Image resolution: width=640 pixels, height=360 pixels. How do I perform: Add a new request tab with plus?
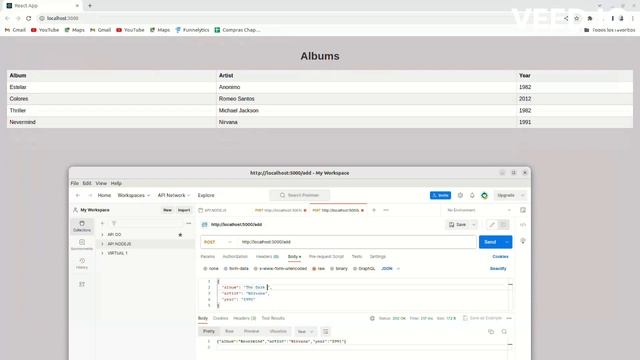click(x=374, y=210)
